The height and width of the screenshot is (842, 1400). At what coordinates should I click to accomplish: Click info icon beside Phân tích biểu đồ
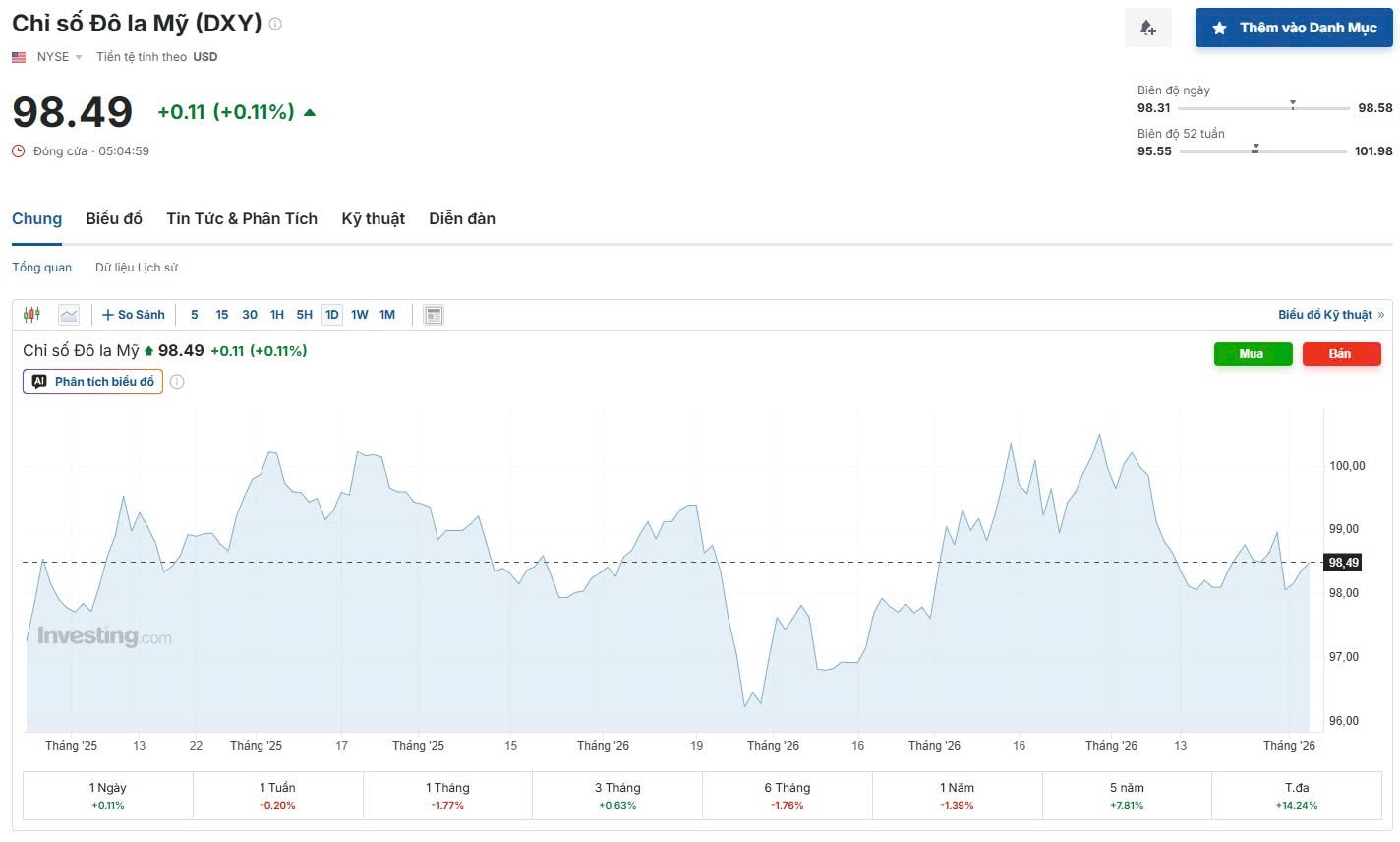click(x=177, y=382)
